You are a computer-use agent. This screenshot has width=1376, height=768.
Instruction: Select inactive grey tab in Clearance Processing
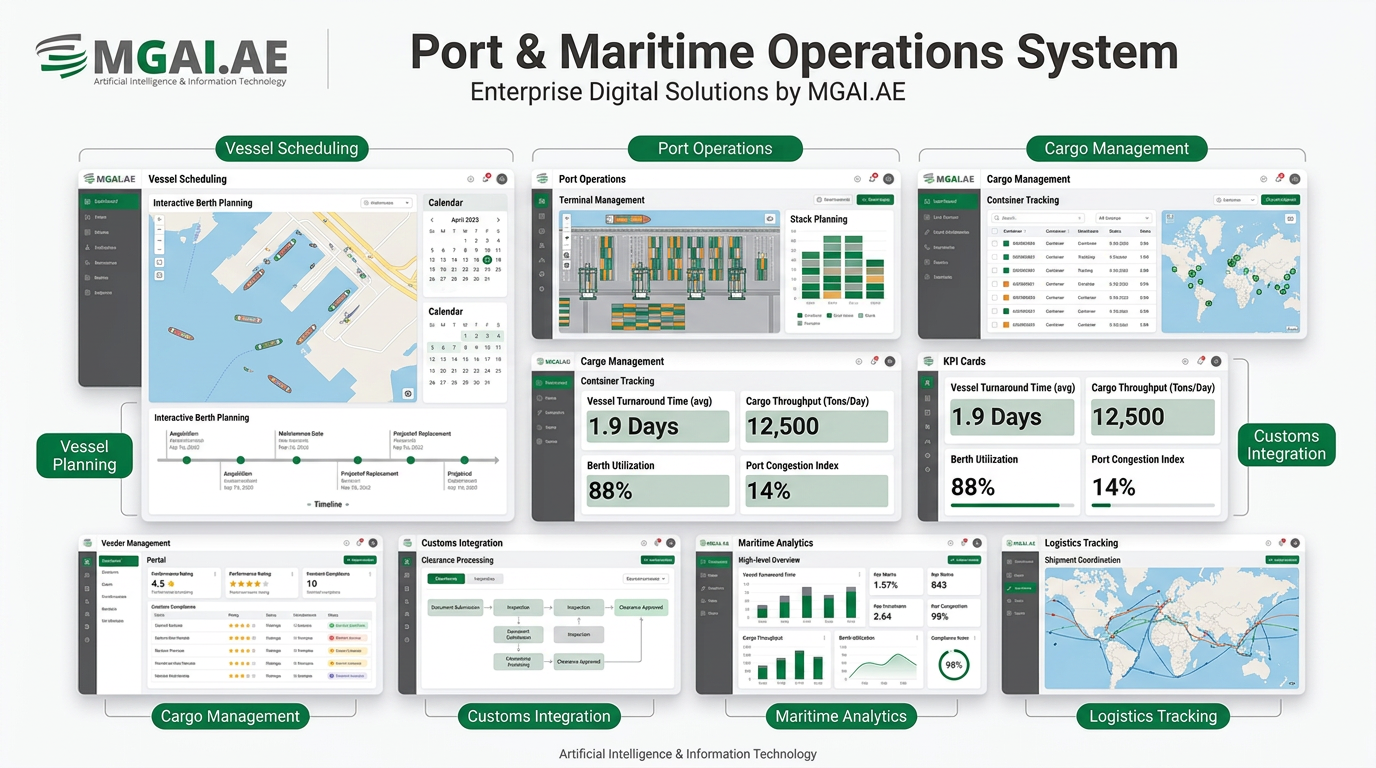[485, 578]
